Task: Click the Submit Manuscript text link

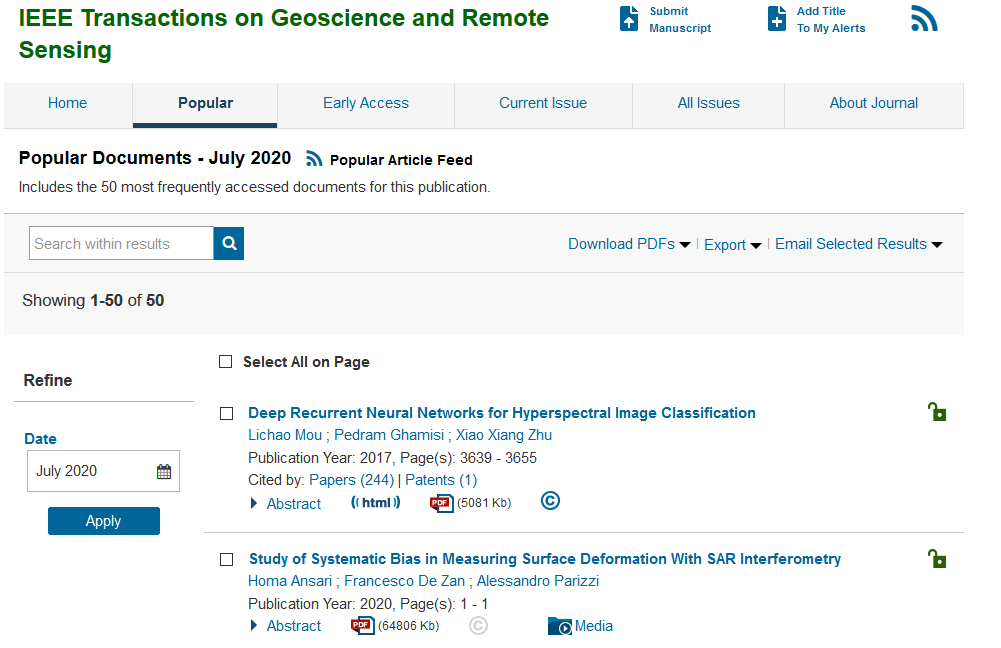Action: click(x=680, y=20)
